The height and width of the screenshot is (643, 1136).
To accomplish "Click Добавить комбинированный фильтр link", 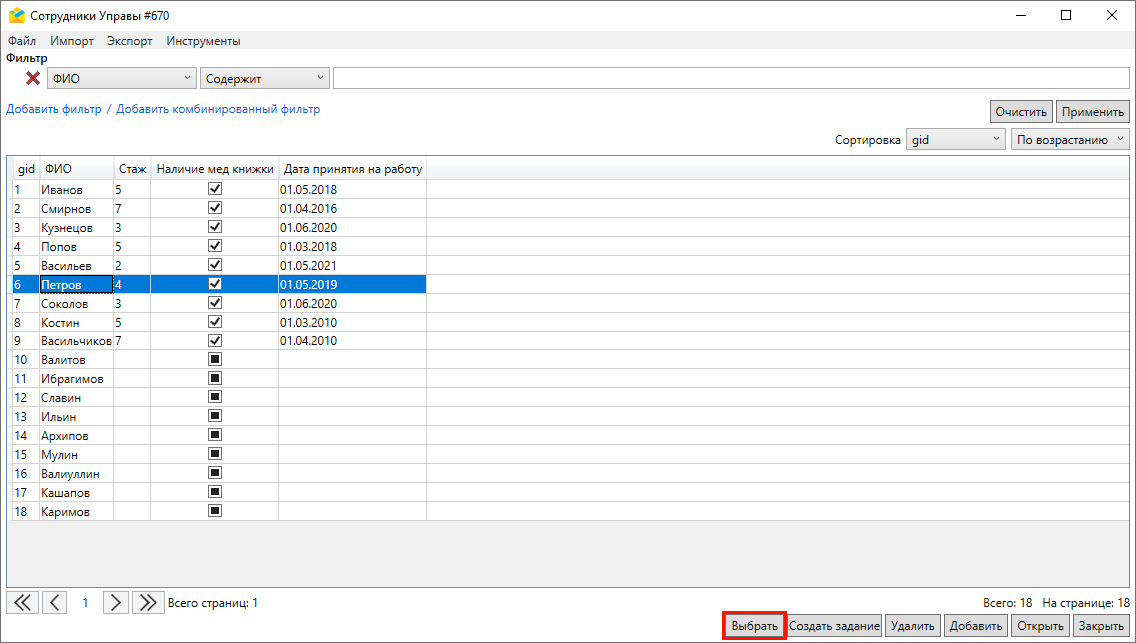I will tap(218, 109).
